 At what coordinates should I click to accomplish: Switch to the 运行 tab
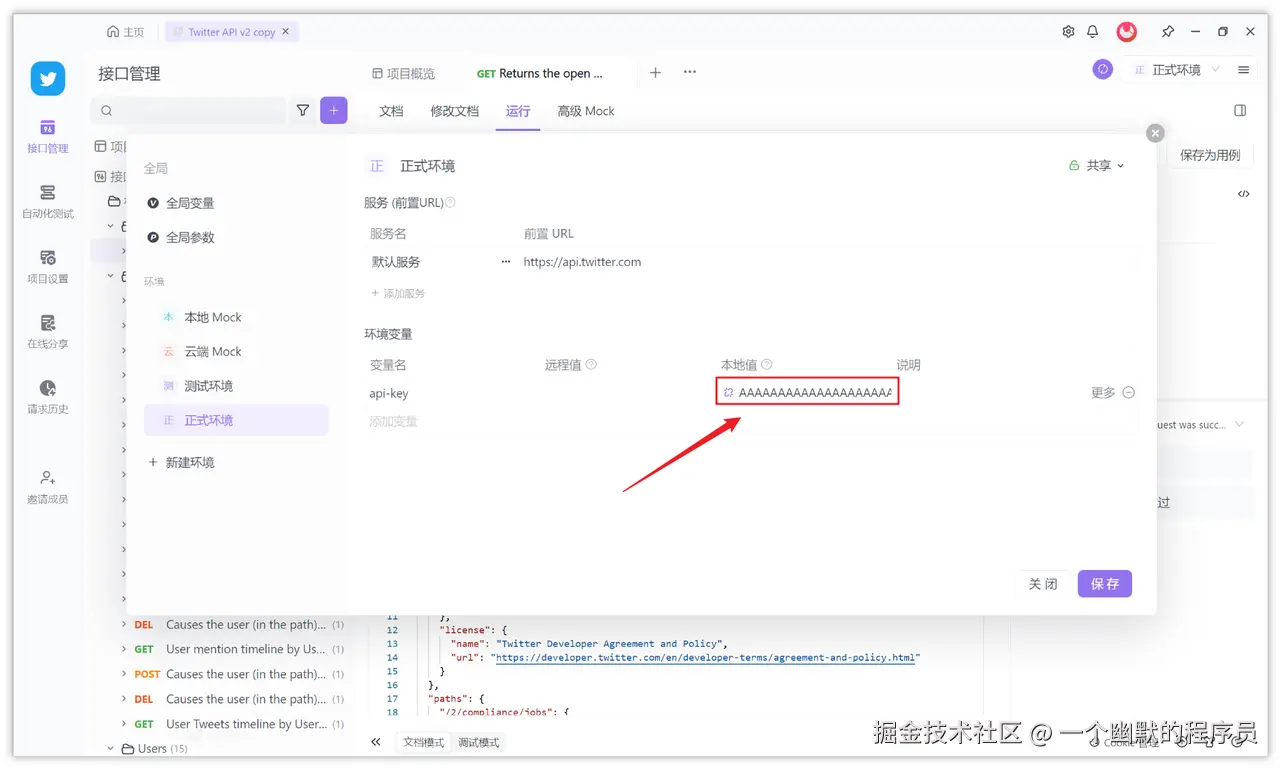518,111
